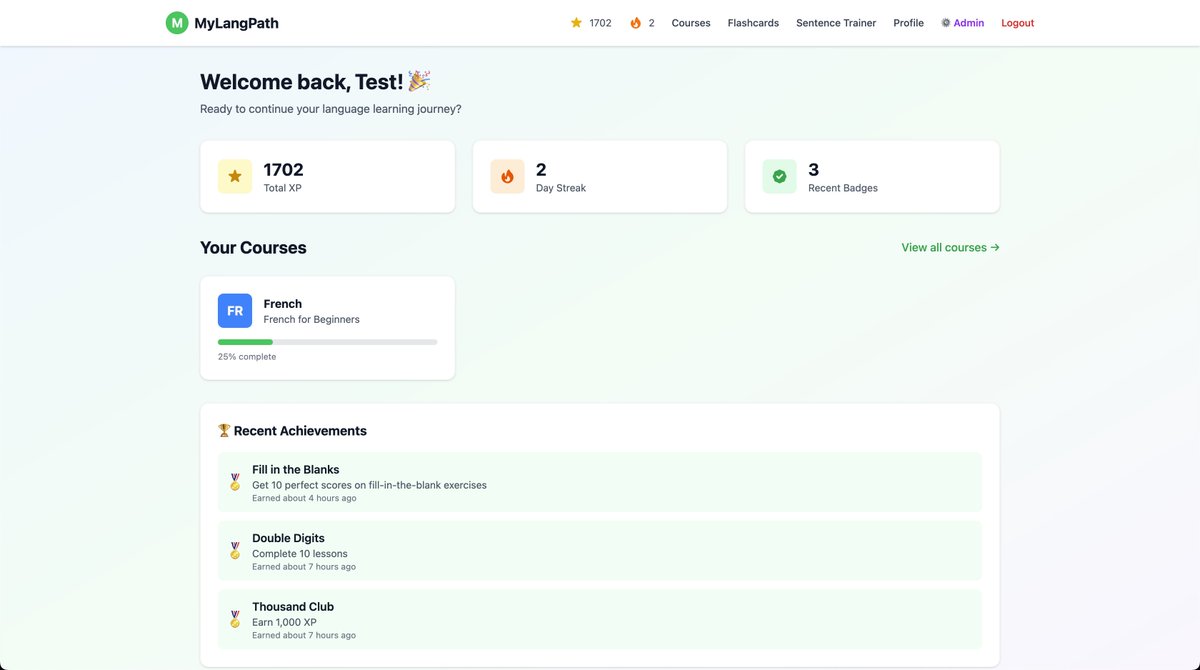The height and width of the screenshot is (670, 1200).
Task: Click the green M logo icon
Action: (x=177, y=23)
